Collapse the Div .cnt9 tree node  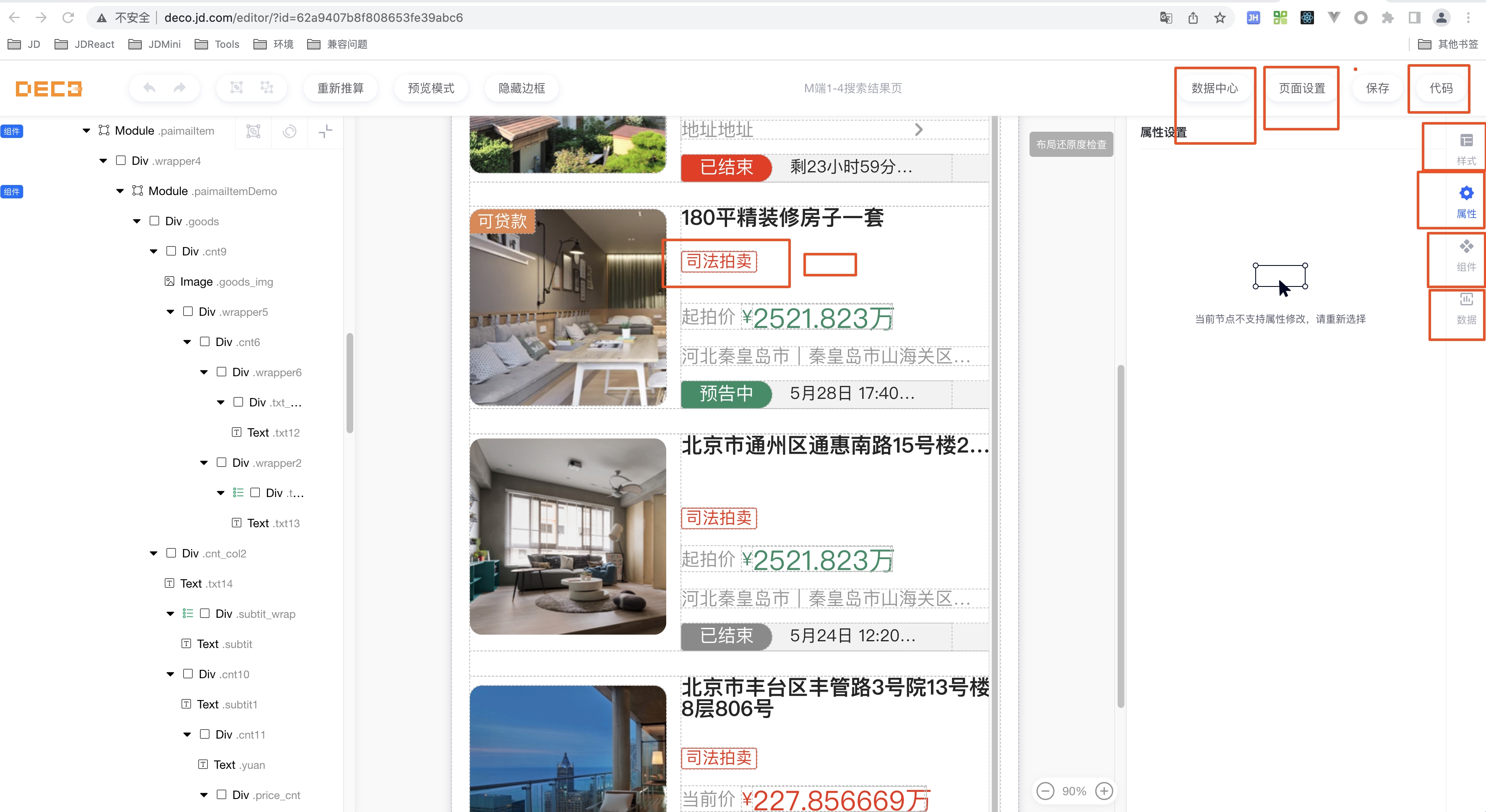click(154, 252)
